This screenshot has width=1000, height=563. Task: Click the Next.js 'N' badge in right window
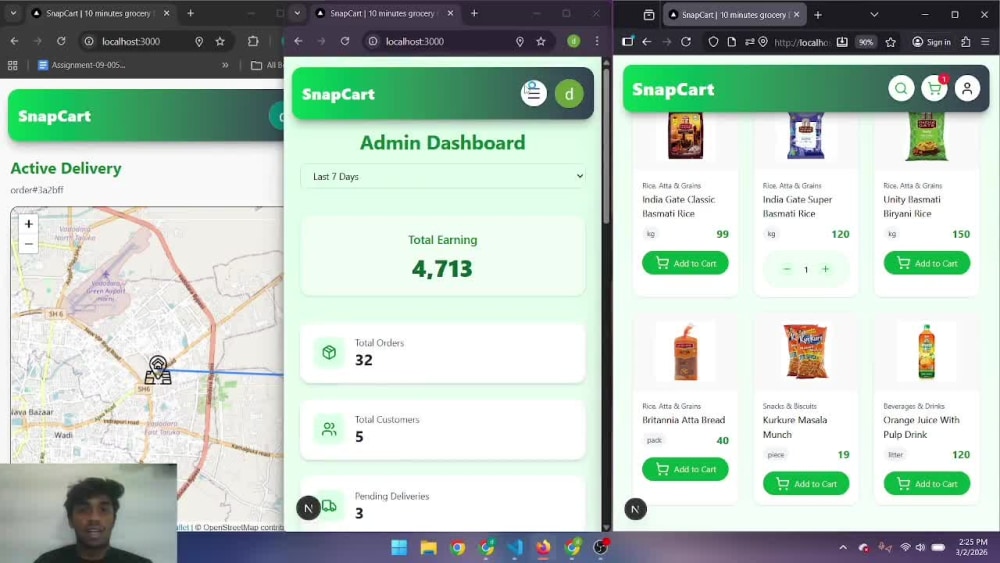[635, 509]
